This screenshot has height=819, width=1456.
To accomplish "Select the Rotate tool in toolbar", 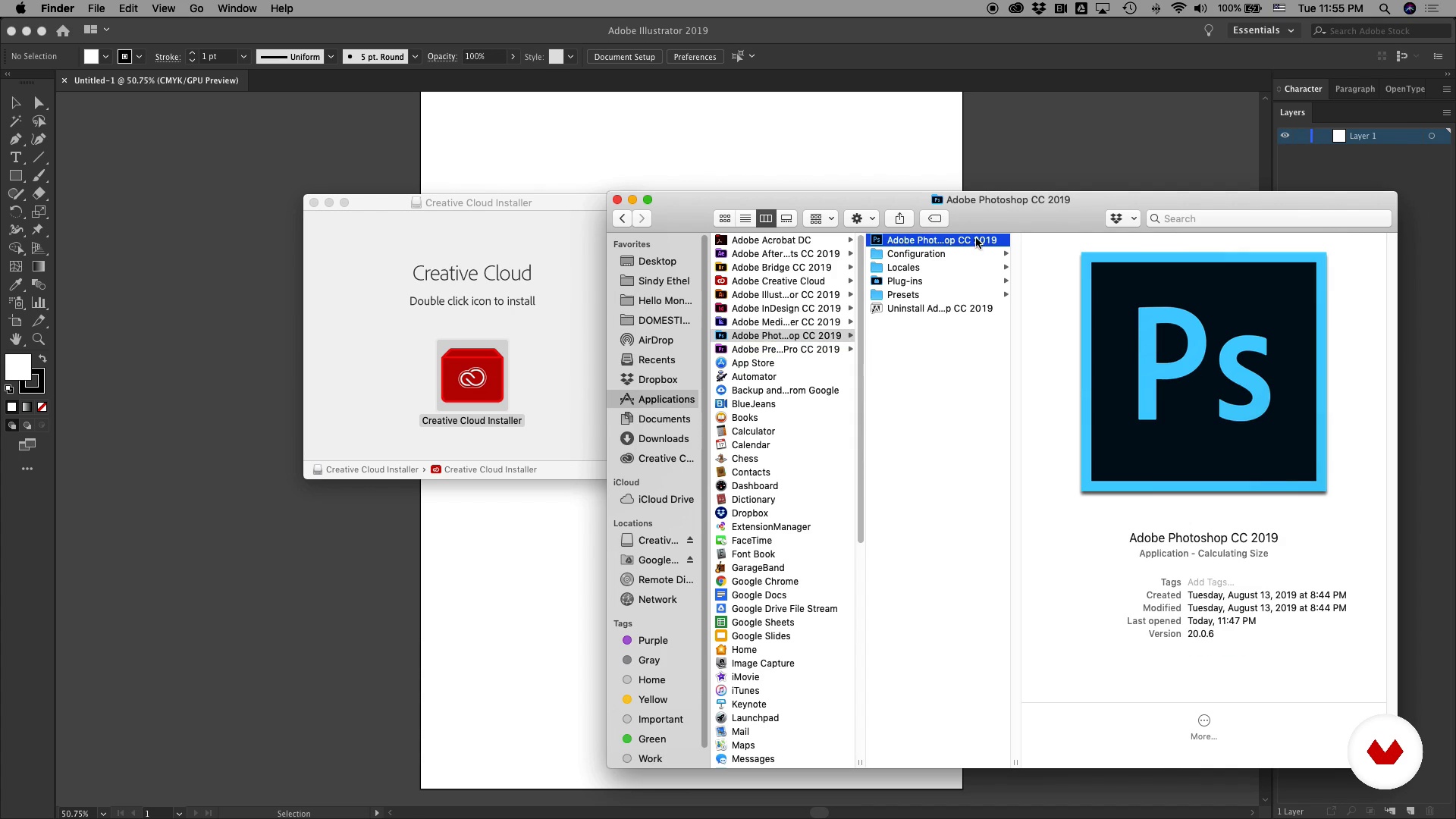I will pyautogui.click(x=15, y=211).
